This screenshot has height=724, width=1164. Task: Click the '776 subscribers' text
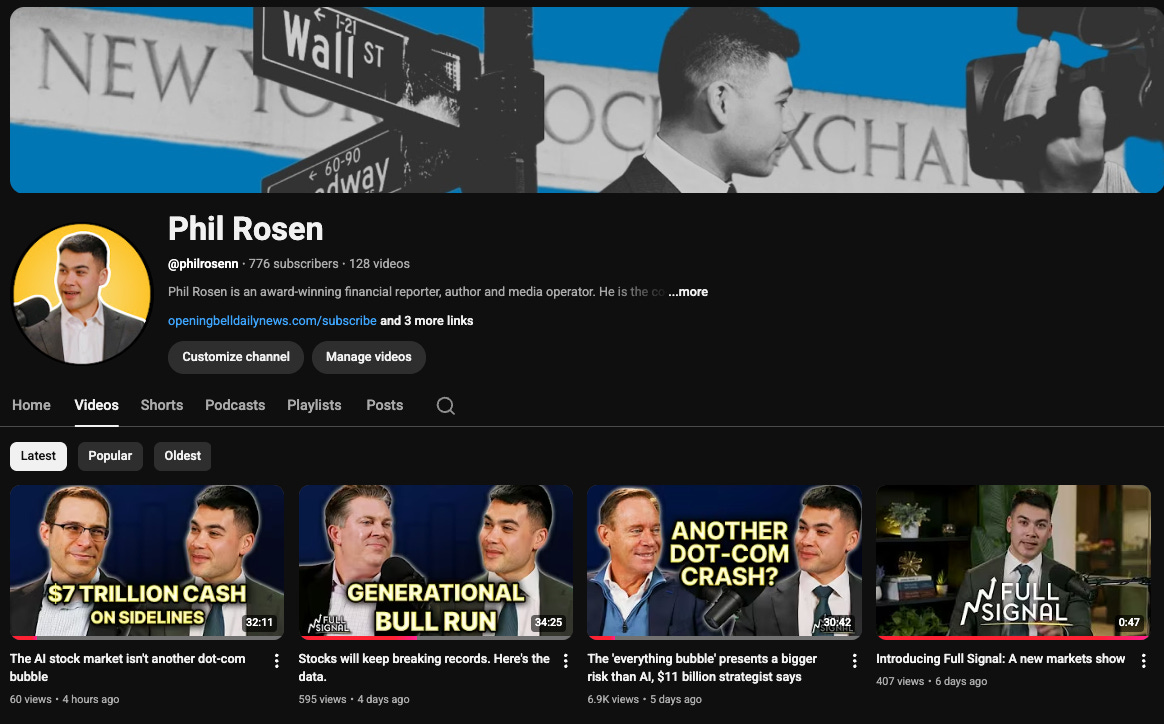(x=293, y=264)
